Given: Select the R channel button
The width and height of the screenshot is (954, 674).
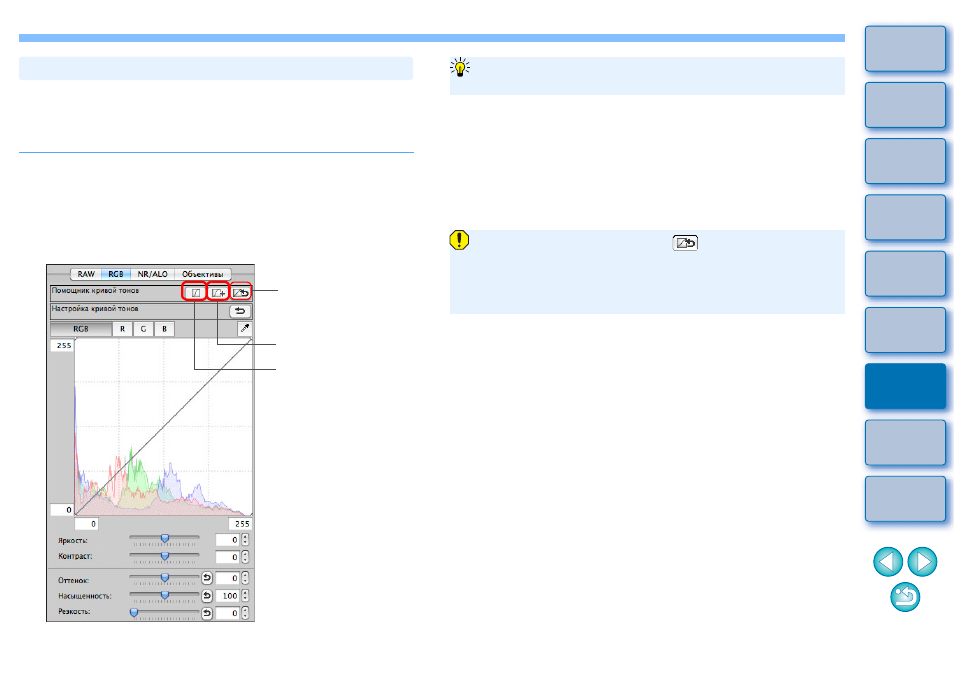Looking at the screenshot, I should 122,329.
